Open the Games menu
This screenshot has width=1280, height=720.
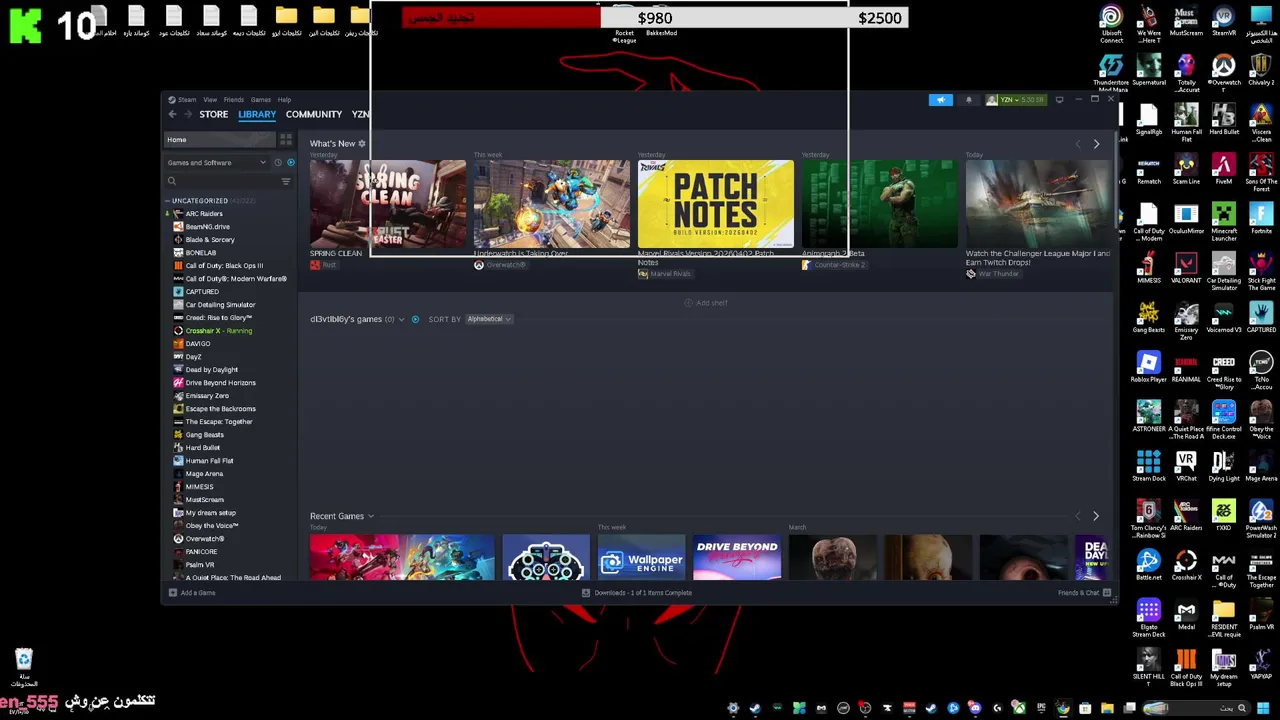coord(260,100)
